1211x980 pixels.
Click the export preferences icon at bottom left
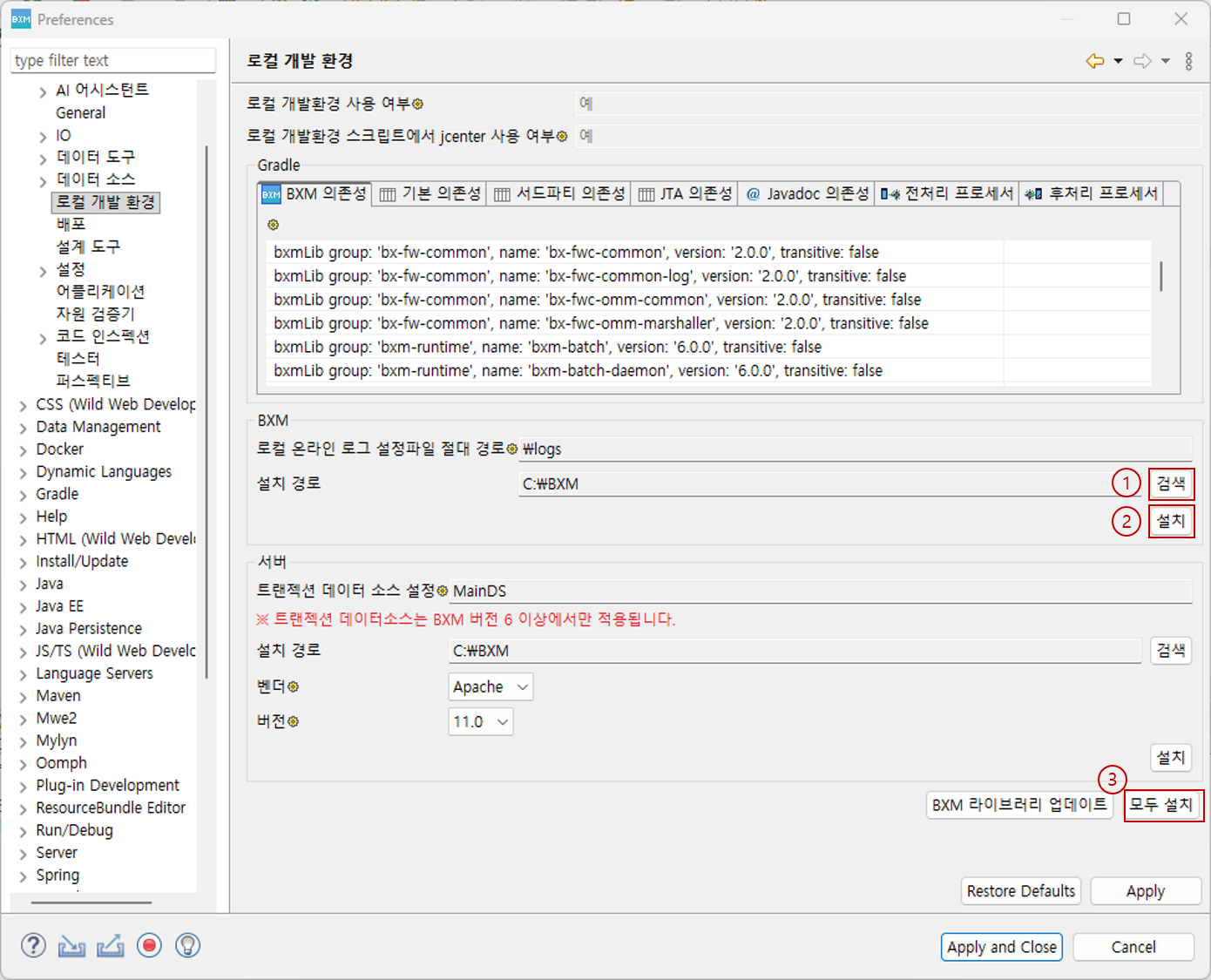110,945
